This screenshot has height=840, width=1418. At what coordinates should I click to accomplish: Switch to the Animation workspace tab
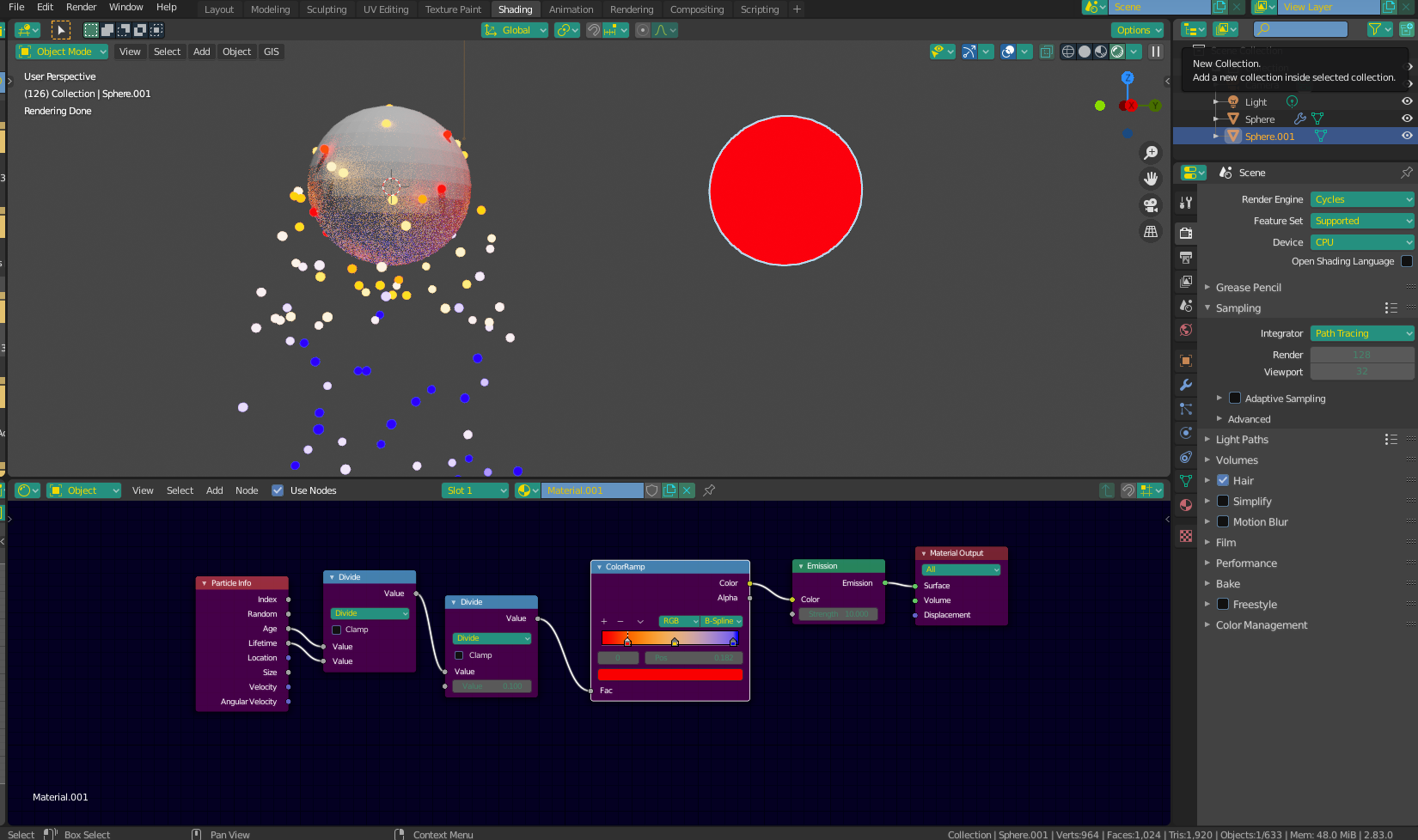571,9
